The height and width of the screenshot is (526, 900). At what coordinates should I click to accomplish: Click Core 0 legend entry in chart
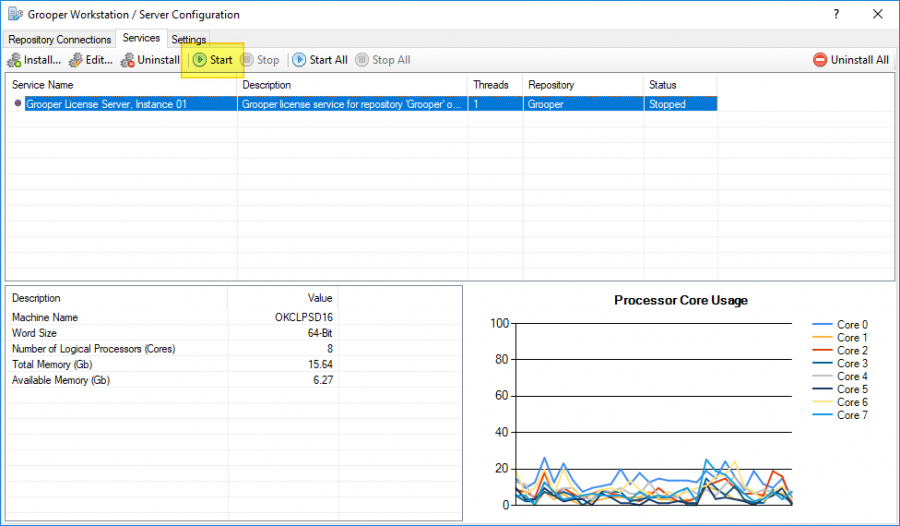click(852, 325)
